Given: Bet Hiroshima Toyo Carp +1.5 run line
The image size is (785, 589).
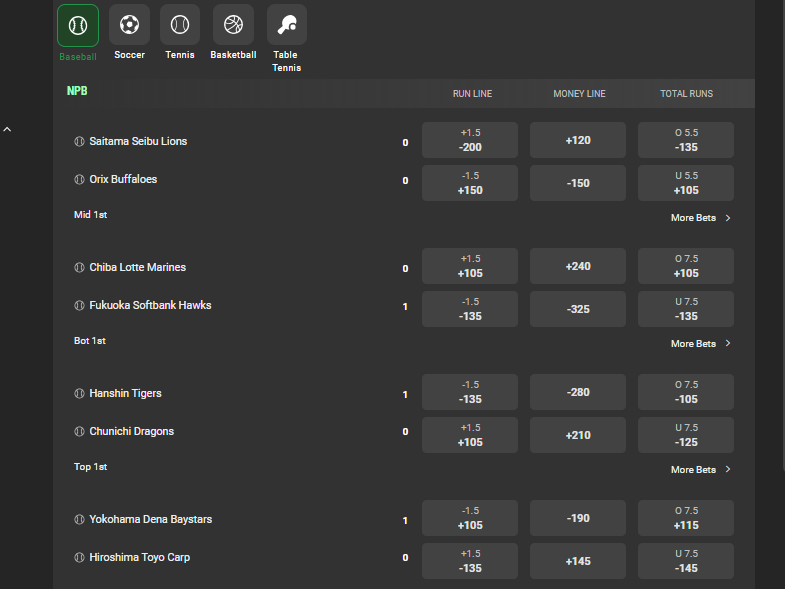Looking at the screenshot, I should pos(470,561).
